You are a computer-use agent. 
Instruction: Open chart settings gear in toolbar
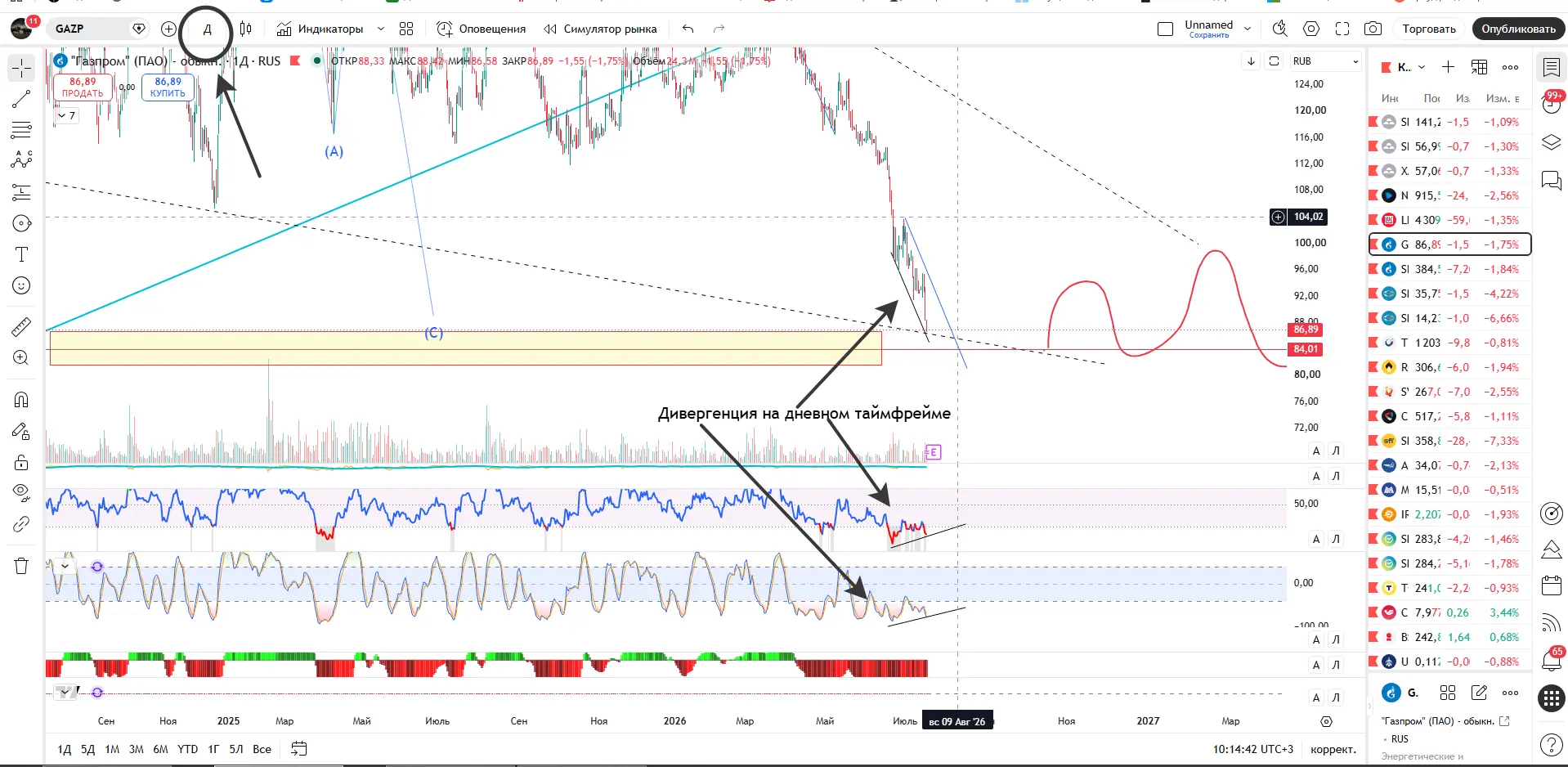[1311, 29]
